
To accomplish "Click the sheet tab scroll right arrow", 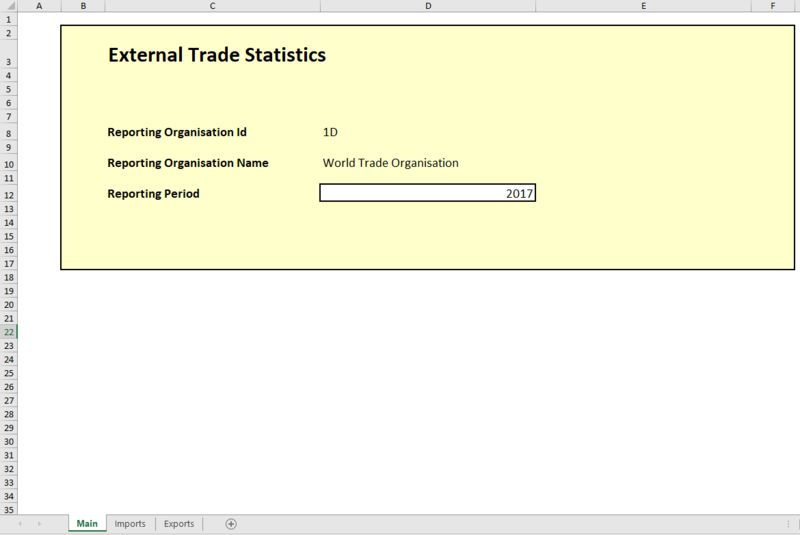I will (x=39, y=524).
